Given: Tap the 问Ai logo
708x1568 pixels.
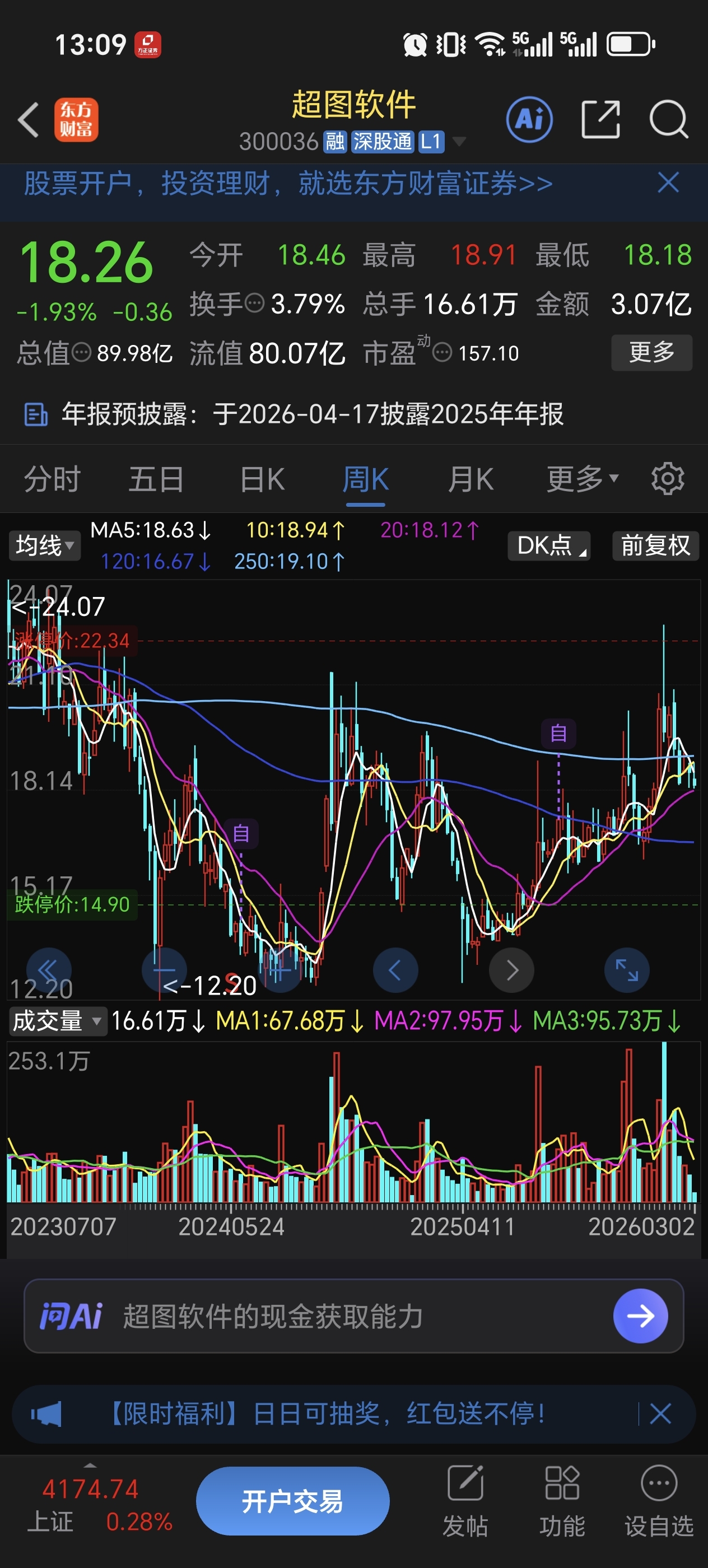Looking at the screenshot, I should coord(71,1316).
